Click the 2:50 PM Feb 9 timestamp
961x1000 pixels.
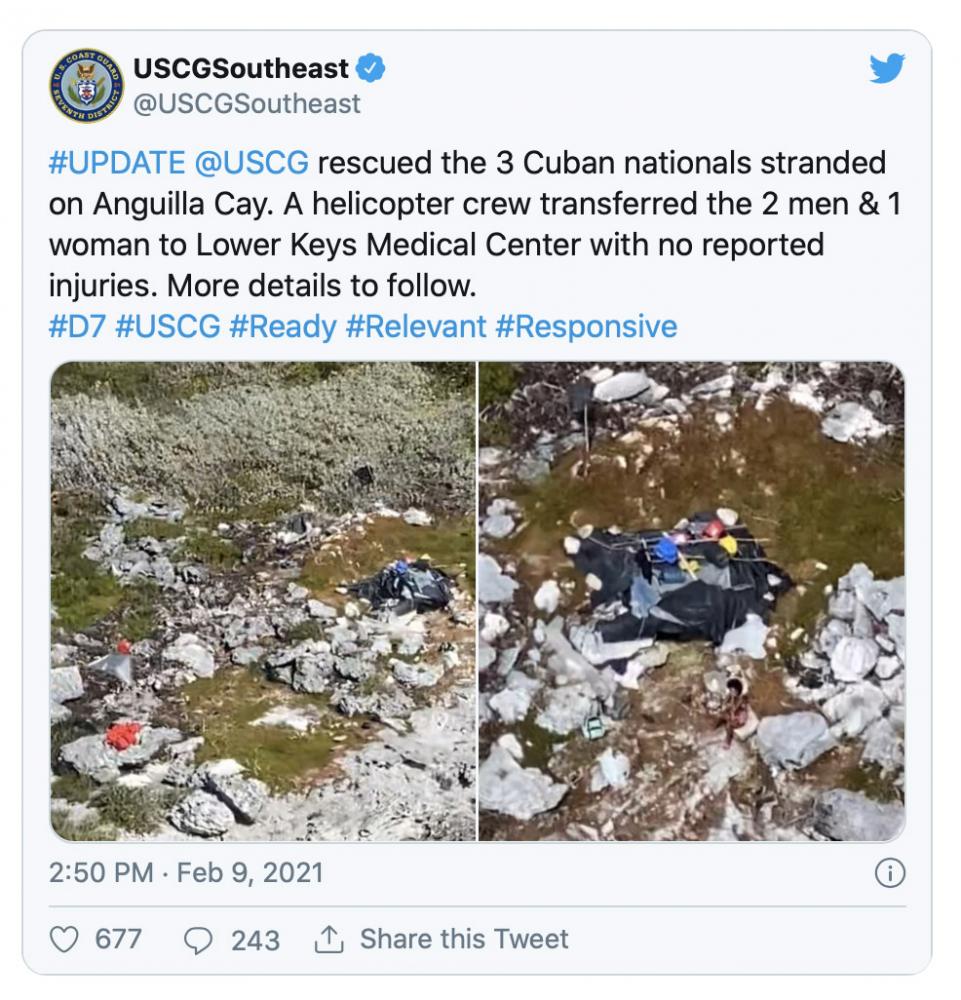[186, 873]
